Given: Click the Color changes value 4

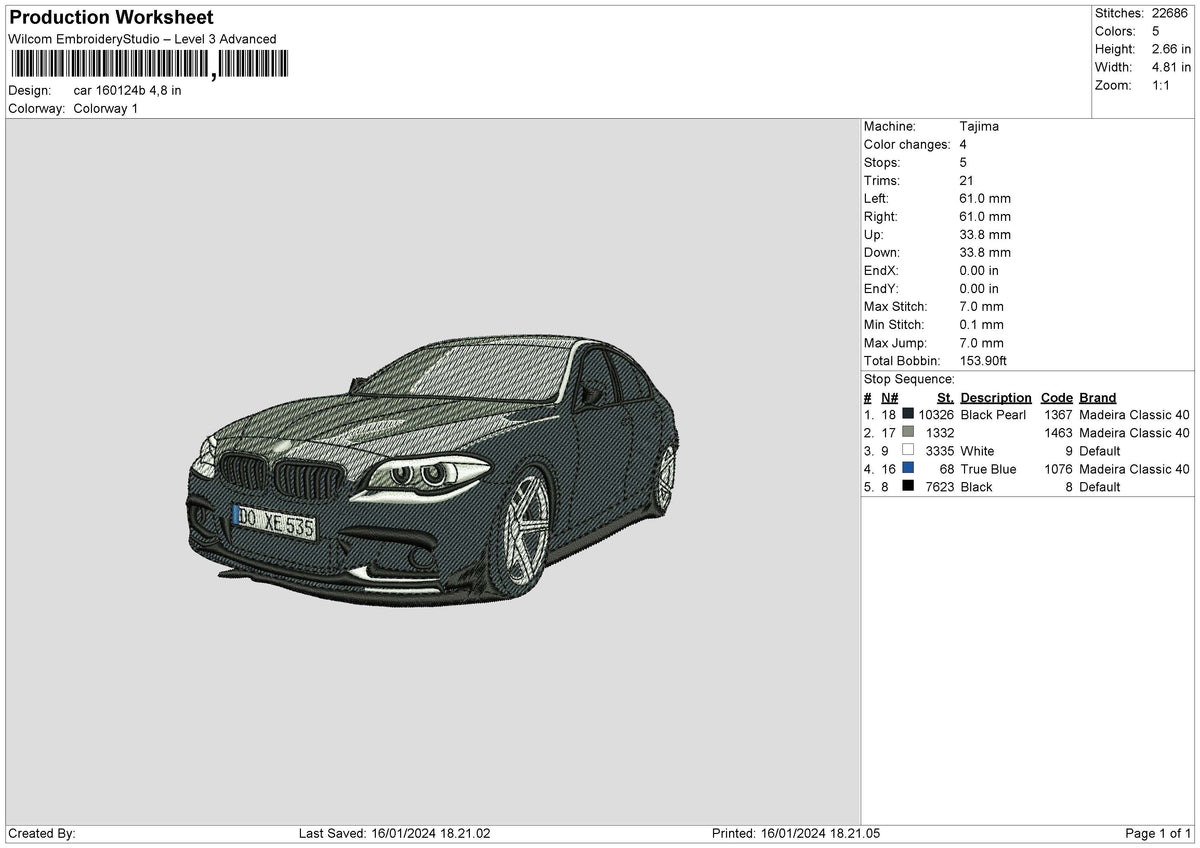Looking at the screenshot, I should 963,144.
